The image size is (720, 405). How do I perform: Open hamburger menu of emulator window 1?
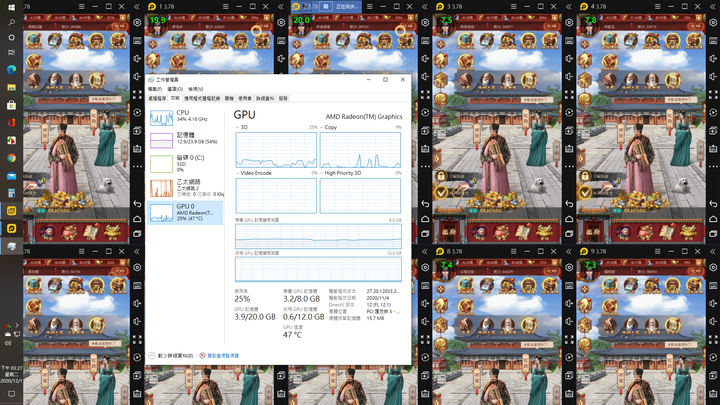225,6
